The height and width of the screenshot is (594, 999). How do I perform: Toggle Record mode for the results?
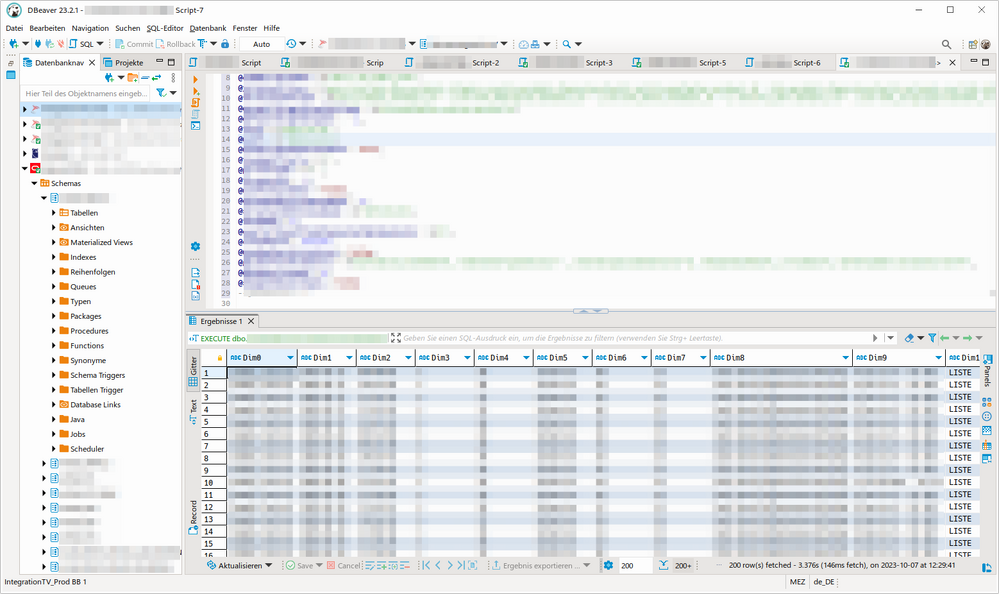point(193,518)
